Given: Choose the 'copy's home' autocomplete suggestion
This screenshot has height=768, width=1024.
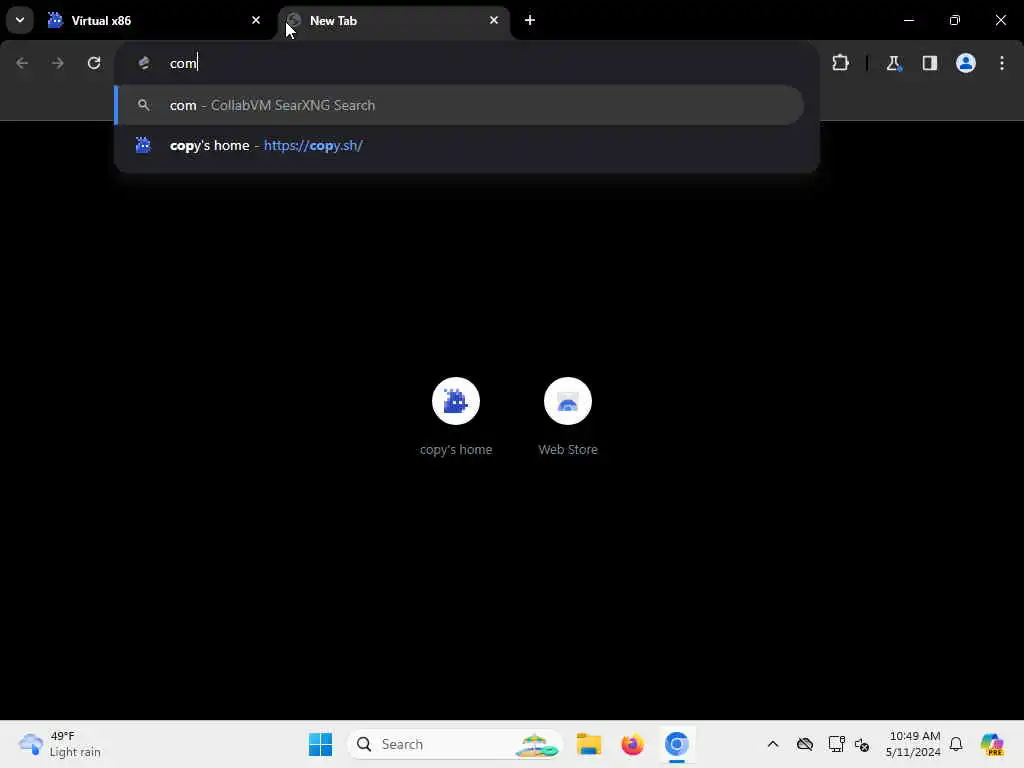Looking at the screenshot, I should (460, 145).
